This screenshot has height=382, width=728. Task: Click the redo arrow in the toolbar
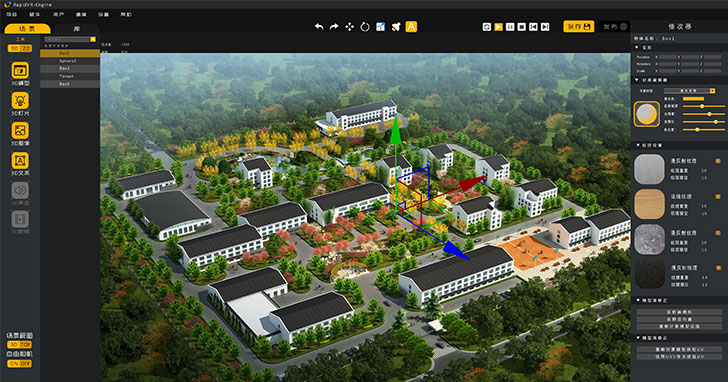334,27
